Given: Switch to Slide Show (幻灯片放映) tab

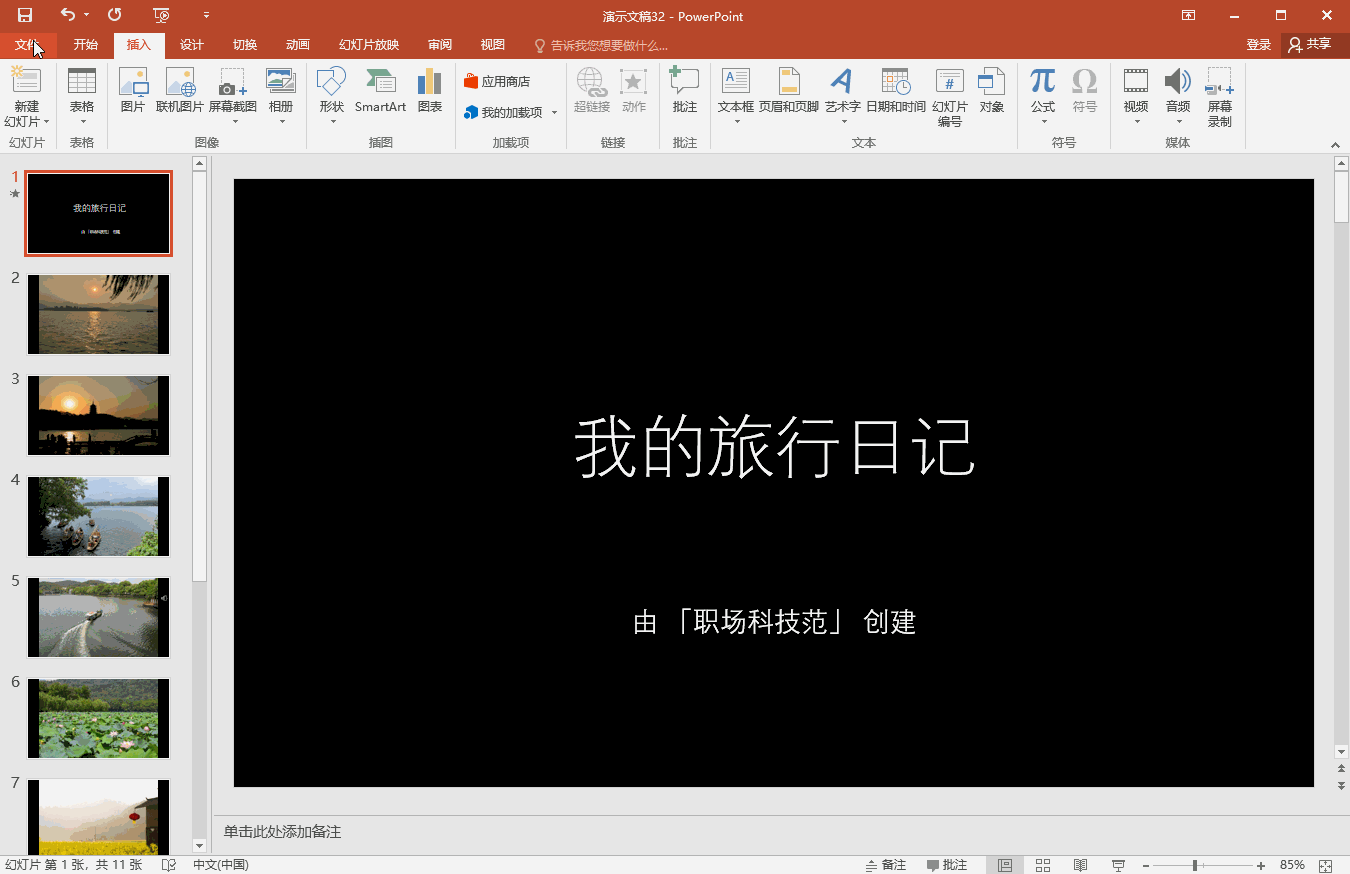Looking at the screenshot, I should (369, 45).
